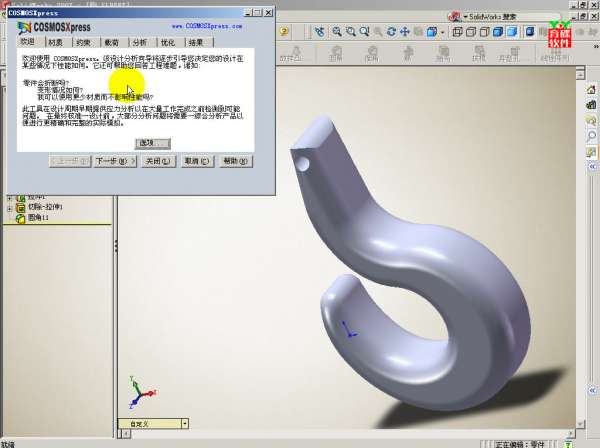
Task: Choose shaded with edges display icon
Action: 498,32
